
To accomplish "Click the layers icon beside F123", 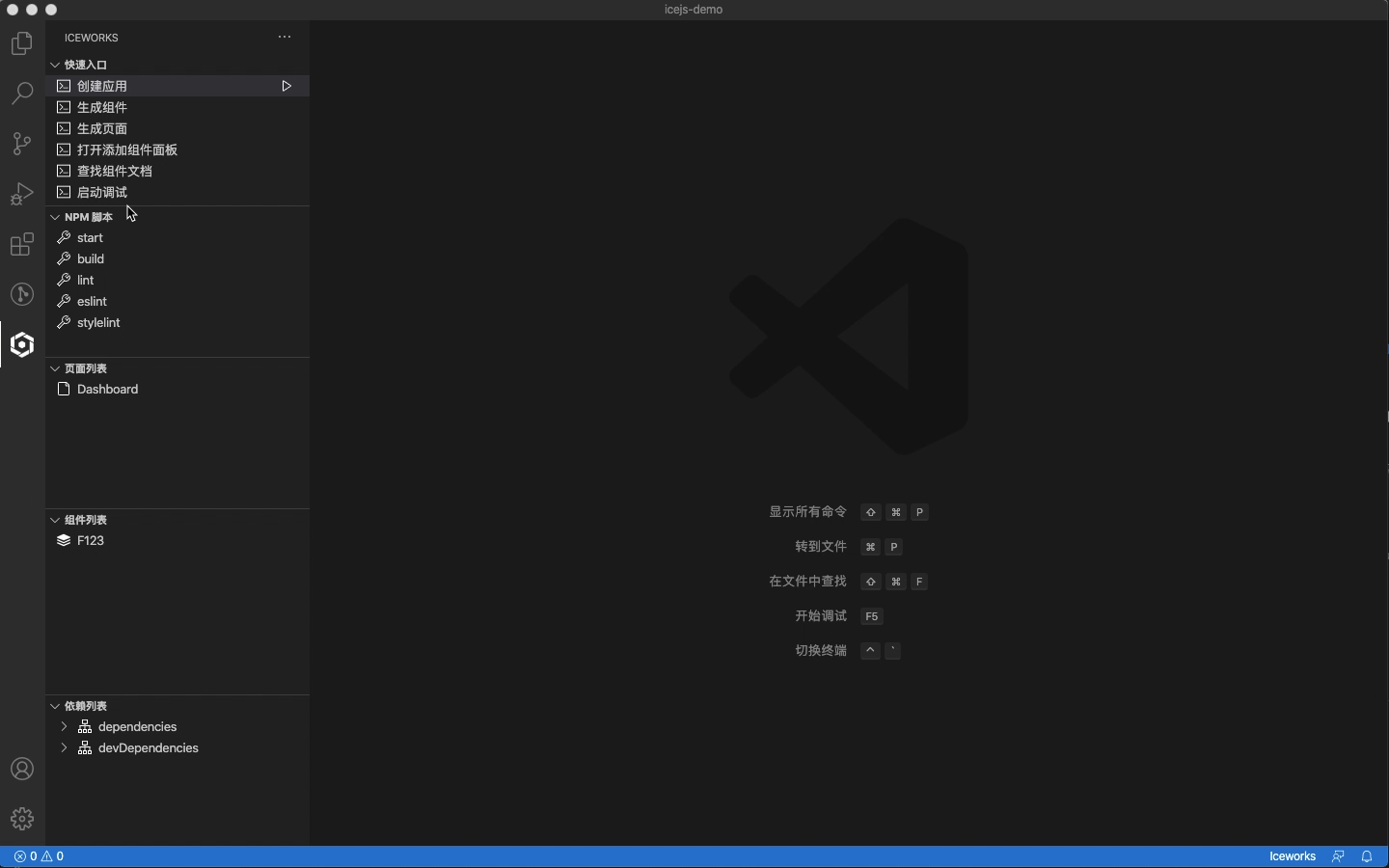I will pyautogui.click(x=64, y=540).
